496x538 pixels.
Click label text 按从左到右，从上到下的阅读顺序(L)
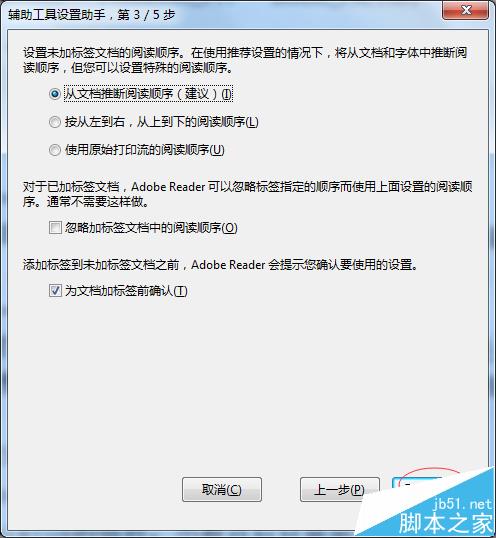pos(162,122)
